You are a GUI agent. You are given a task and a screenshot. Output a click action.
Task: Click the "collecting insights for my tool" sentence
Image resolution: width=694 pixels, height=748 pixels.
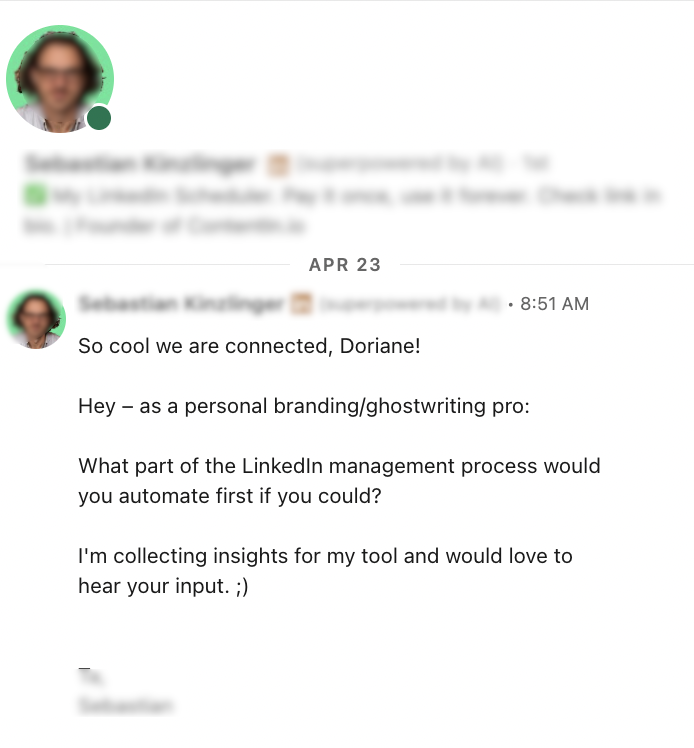pyautogui.click(x=325, y=556)
